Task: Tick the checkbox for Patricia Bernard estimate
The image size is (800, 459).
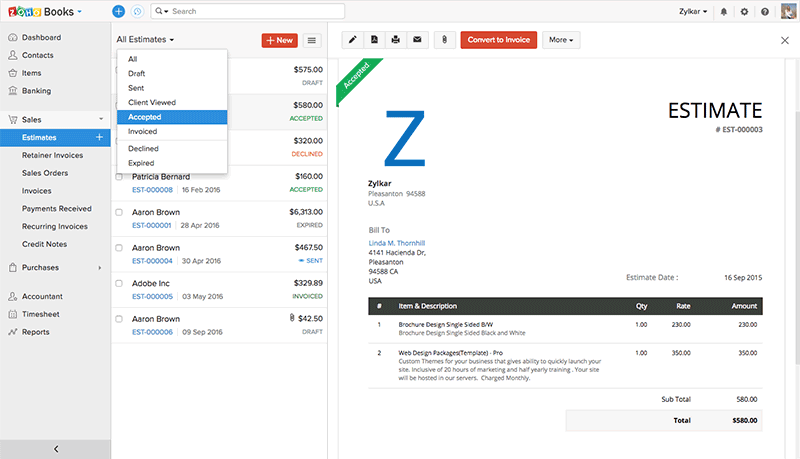Action: (x=119, y=176)
